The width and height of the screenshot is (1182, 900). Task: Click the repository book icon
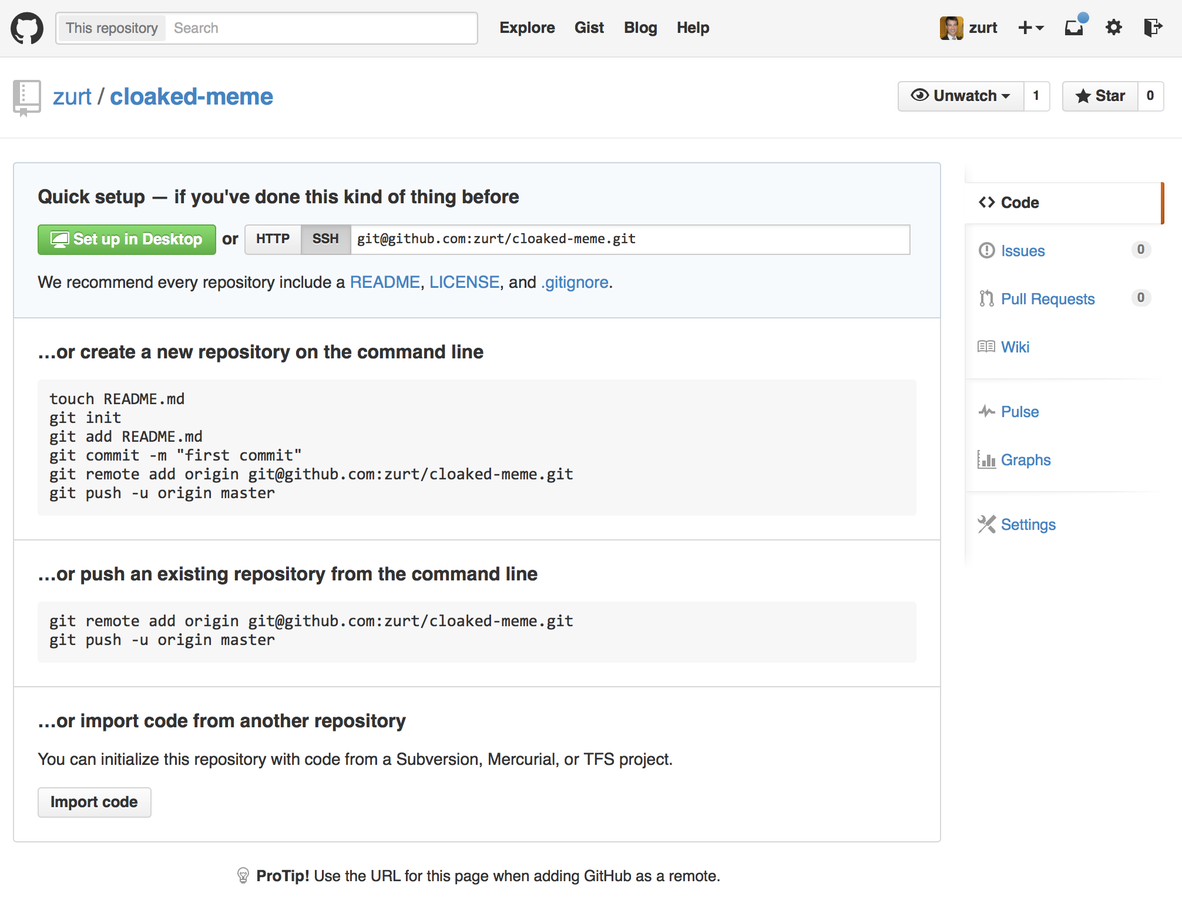(x=26, y=98)
